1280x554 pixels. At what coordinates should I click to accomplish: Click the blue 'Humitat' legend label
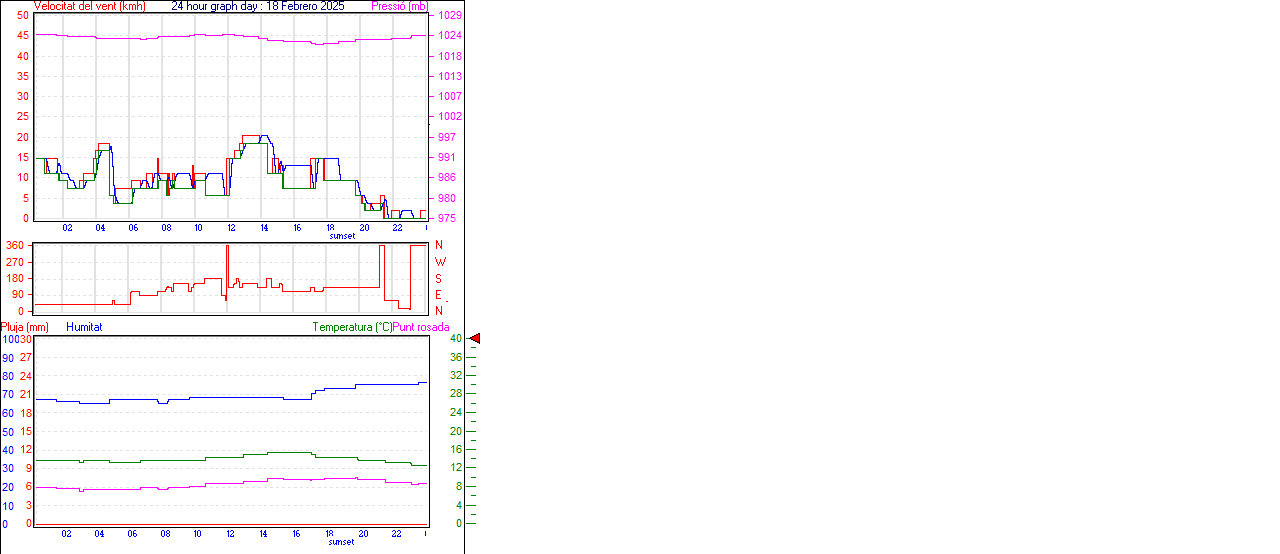[x=84, y=327]
